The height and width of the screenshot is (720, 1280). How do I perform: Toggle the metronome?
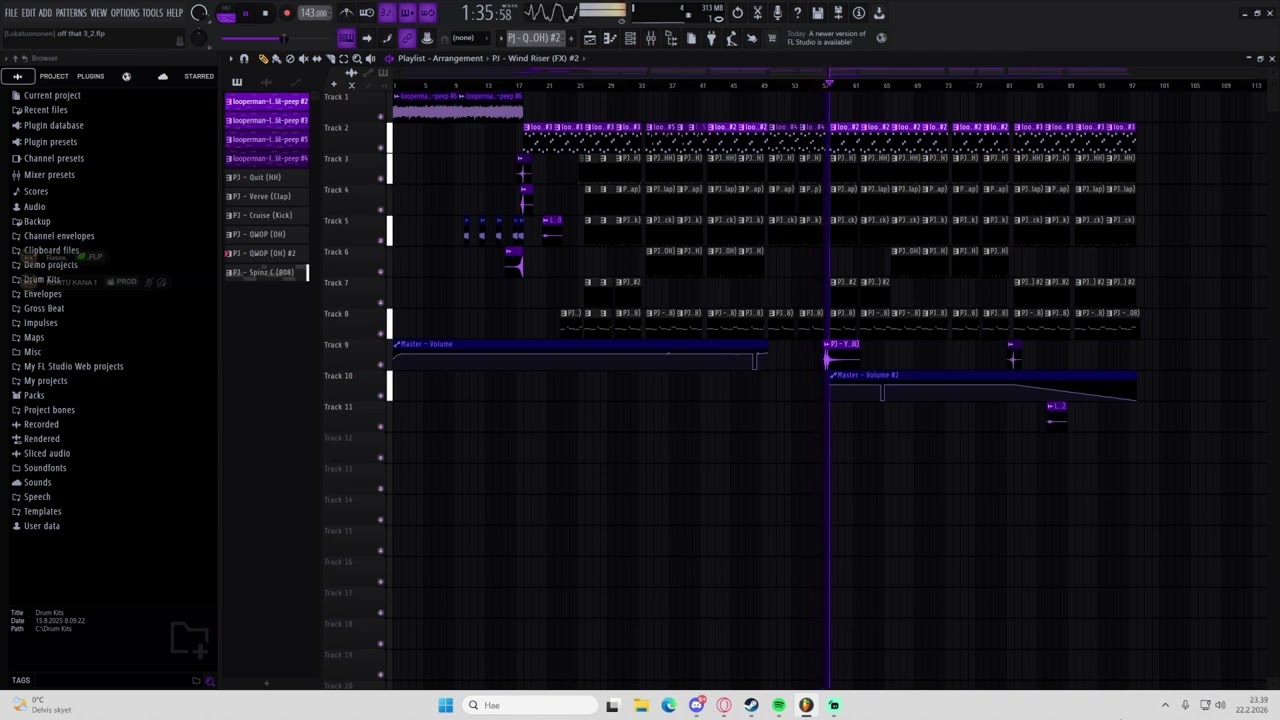[346, 13]
